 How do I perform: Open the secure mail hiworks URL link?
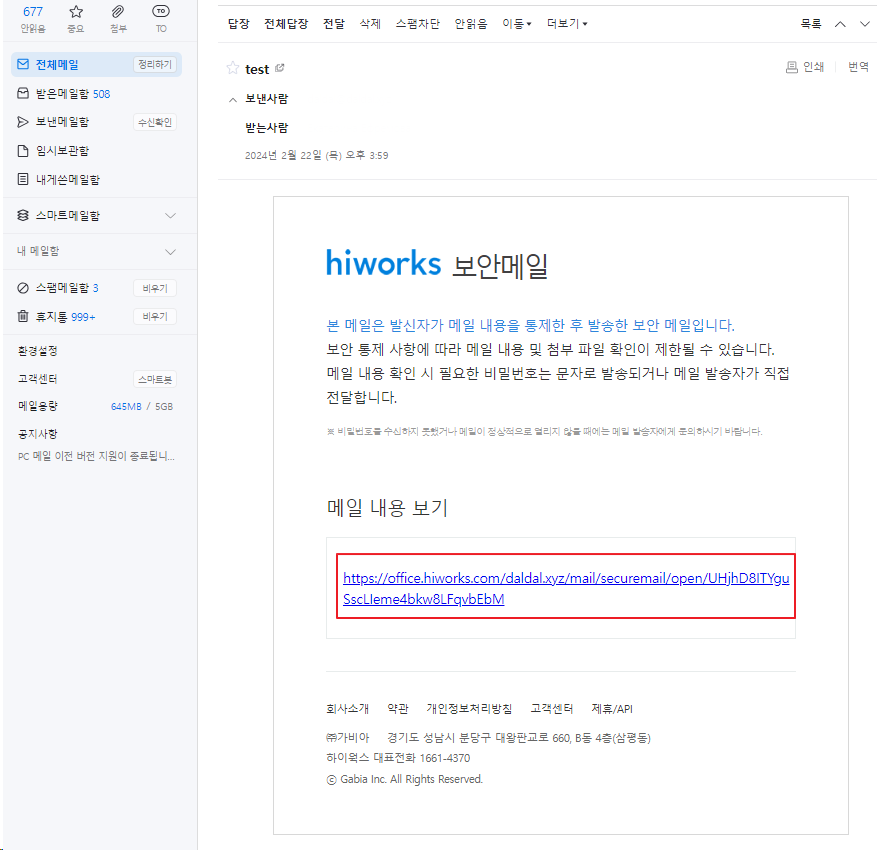[x=566, y=588]
